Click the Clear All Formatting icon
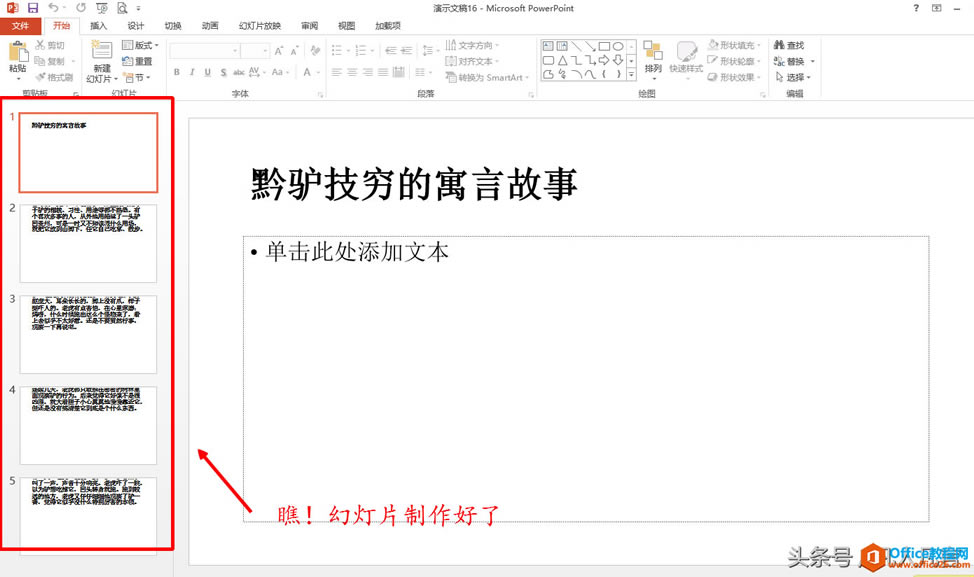Screen dimensions: 974x577 pyautogui.click(x=316, y=51)
